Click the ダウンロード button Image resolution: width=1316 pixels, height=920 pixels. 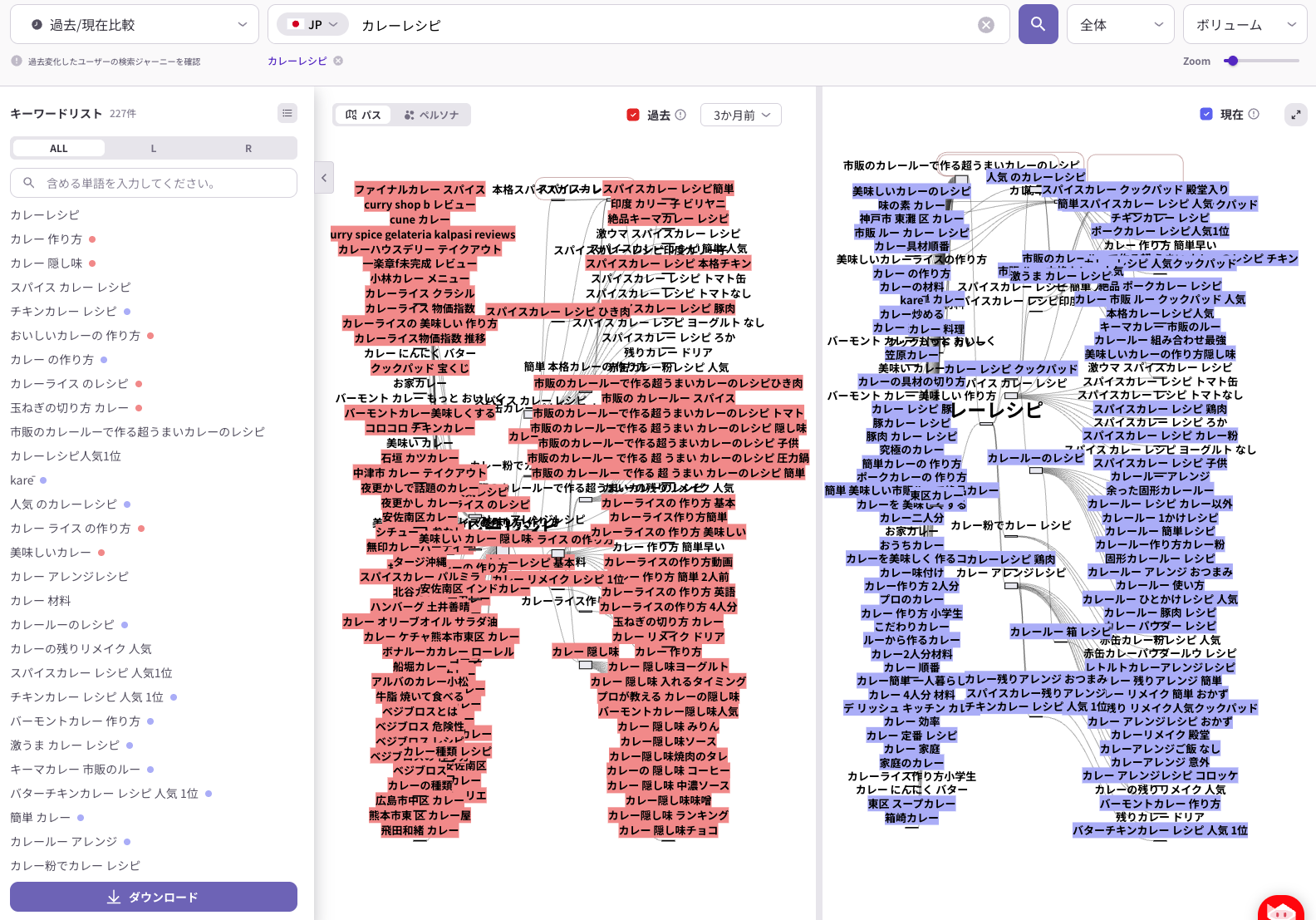tap(154, 897)
